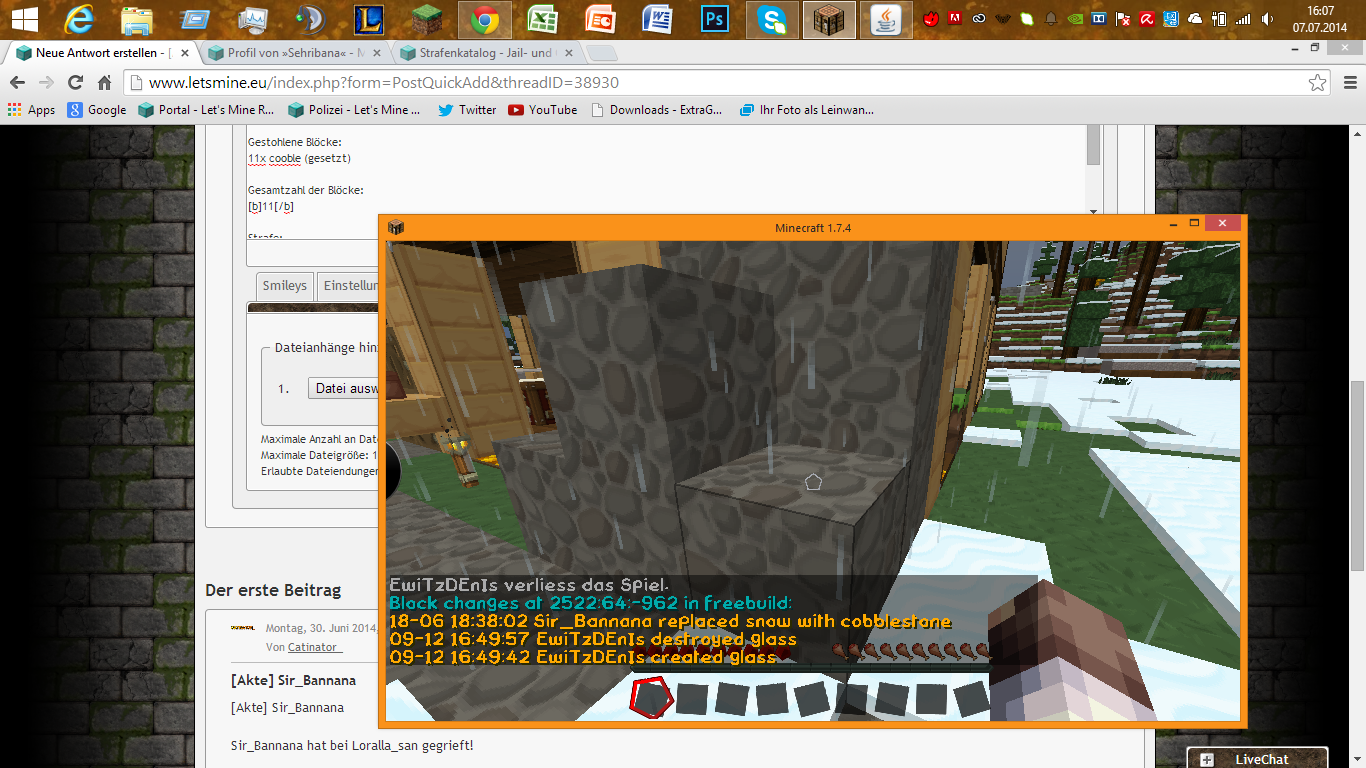The height and width of the screenshot is (768, 1366).
Task: Go to the Chrome home page
Action: tap(104, 83)
